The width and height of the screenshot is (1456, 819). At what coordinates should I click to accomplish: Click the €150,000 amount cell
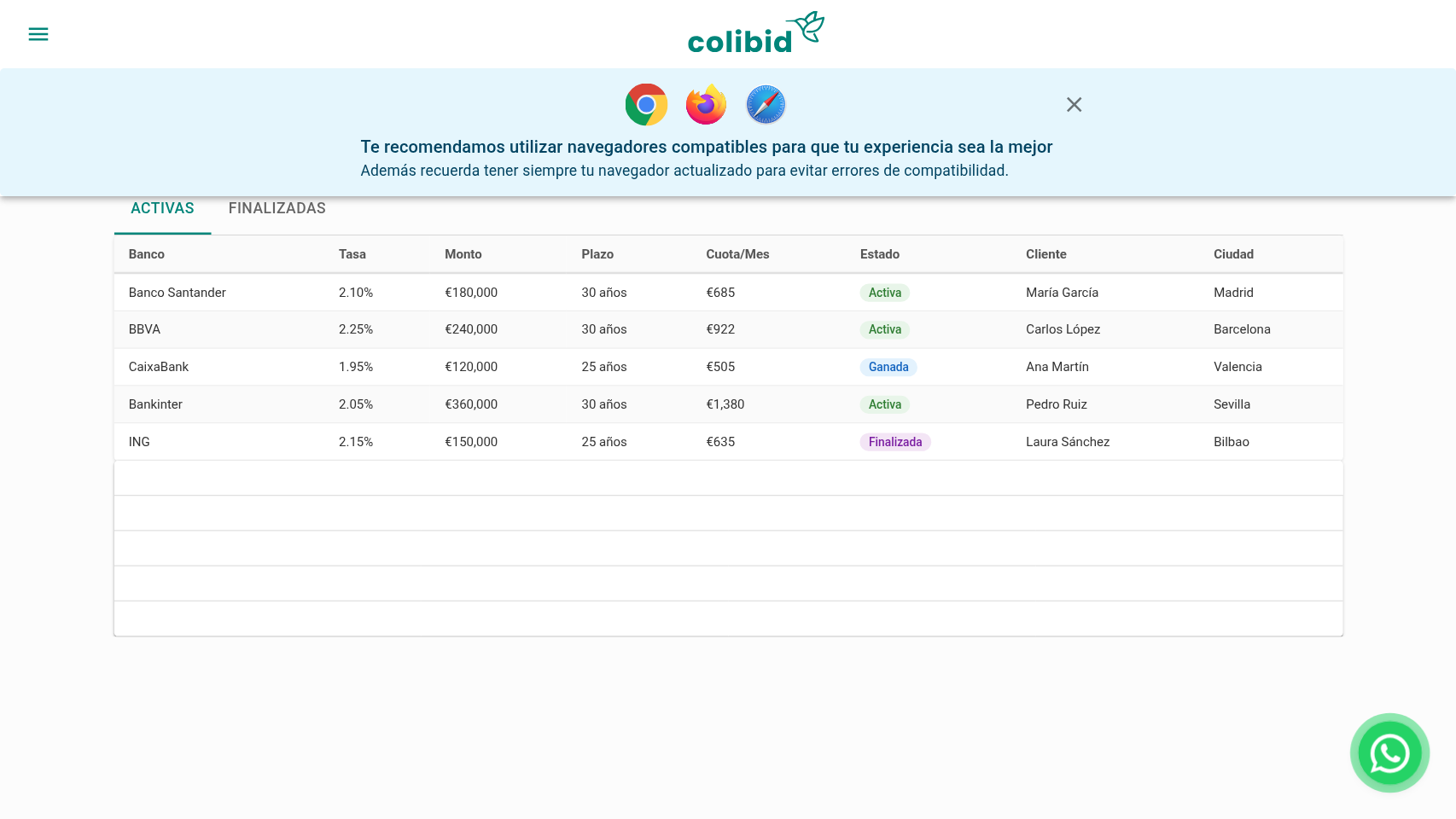(471, 442)
